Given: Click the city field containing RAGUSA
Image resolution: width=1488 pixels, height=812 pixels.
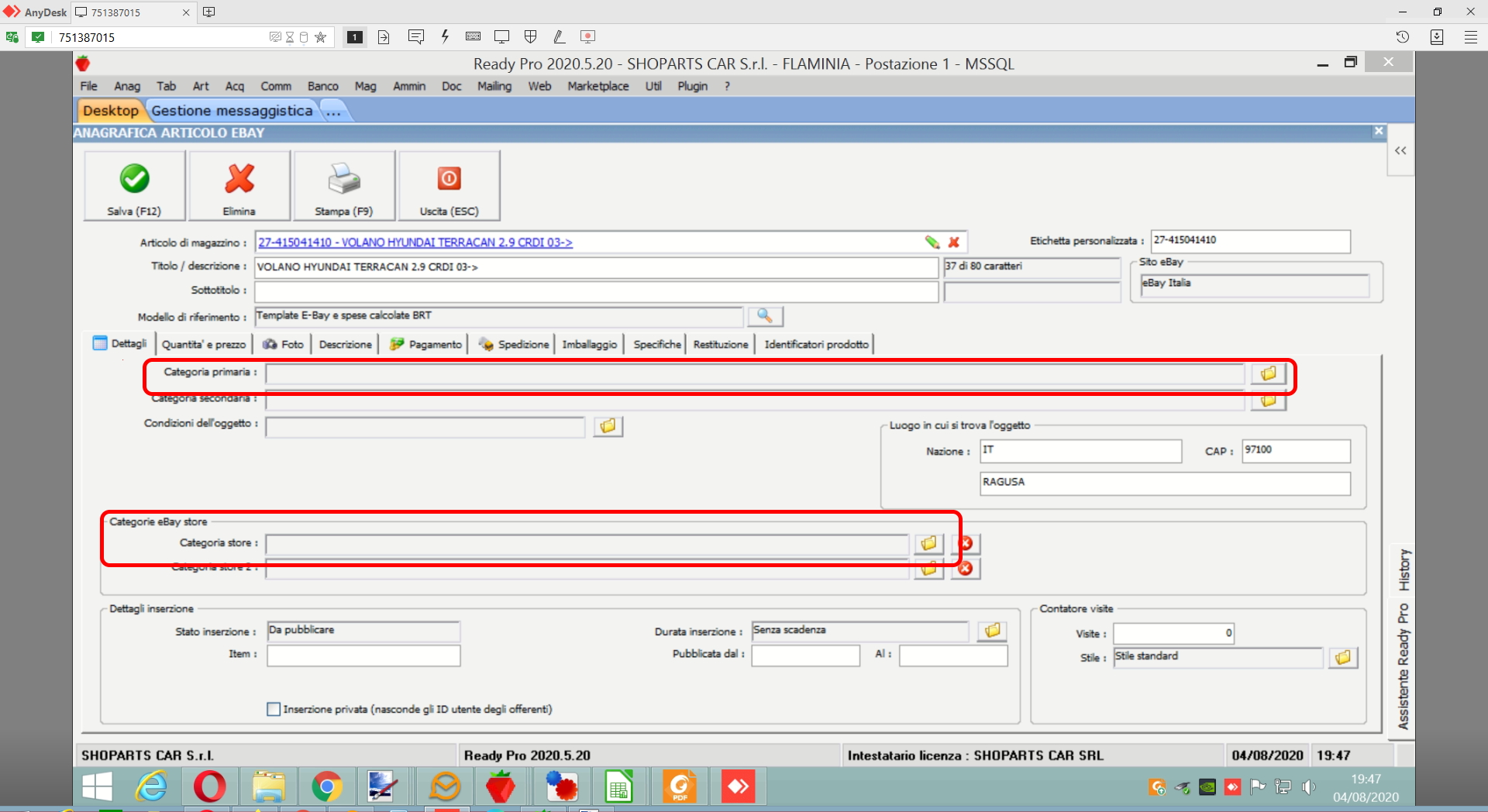Looking at the screenshot, I should [x=1165, y=483].
